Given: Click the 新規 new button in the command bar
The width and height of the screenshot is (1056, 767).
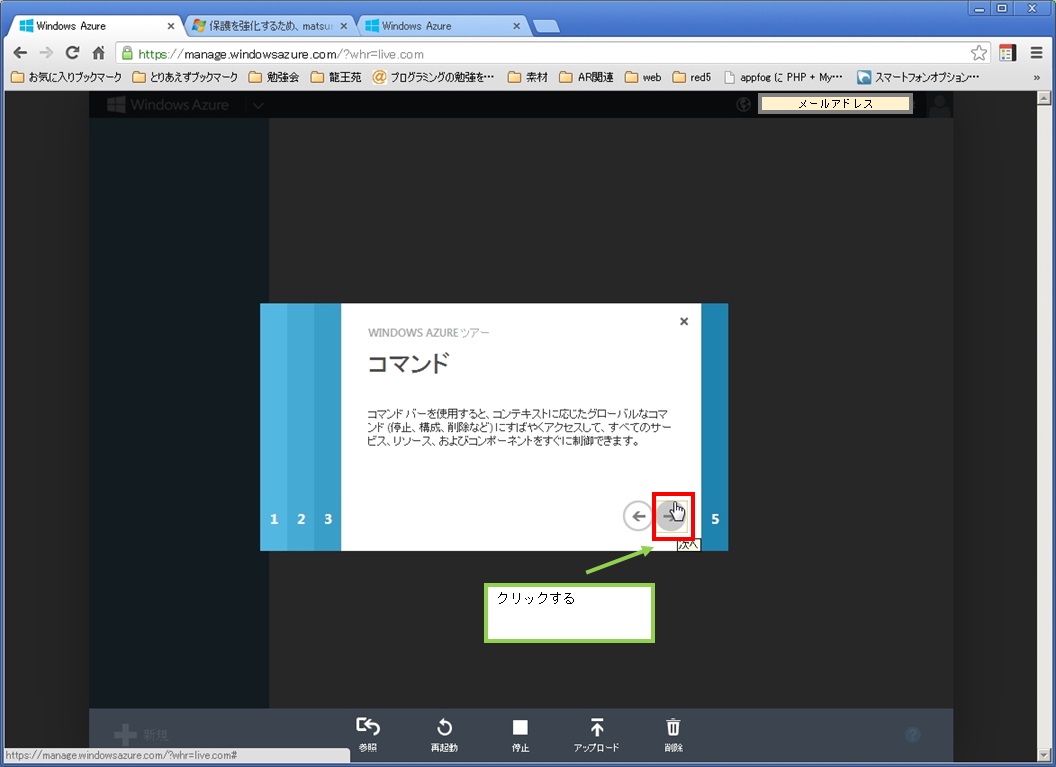Looking at the screenshot, I should click(141, 735).
